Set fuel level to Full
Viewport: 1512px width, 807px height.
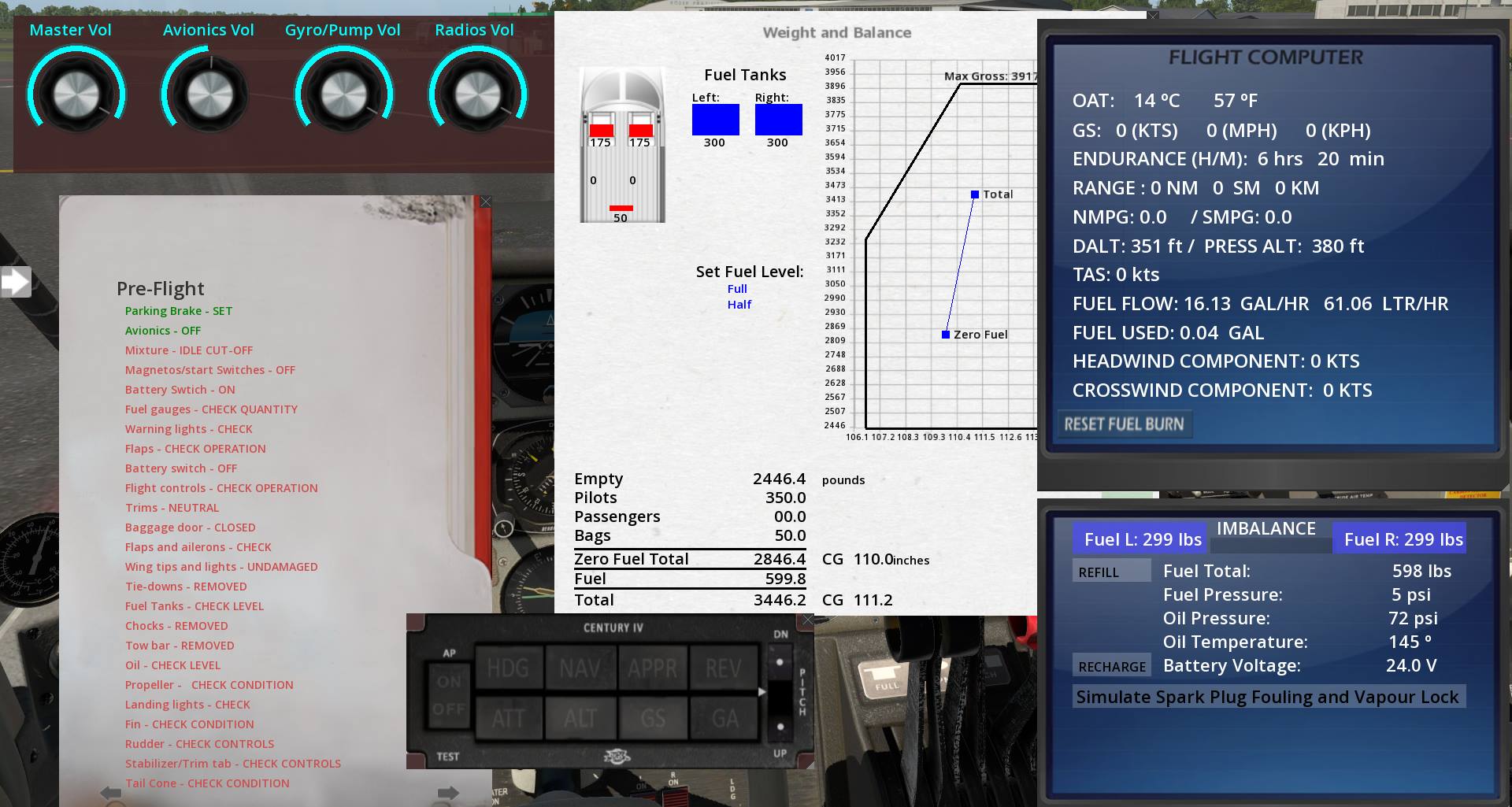click(x=737, y=289)
